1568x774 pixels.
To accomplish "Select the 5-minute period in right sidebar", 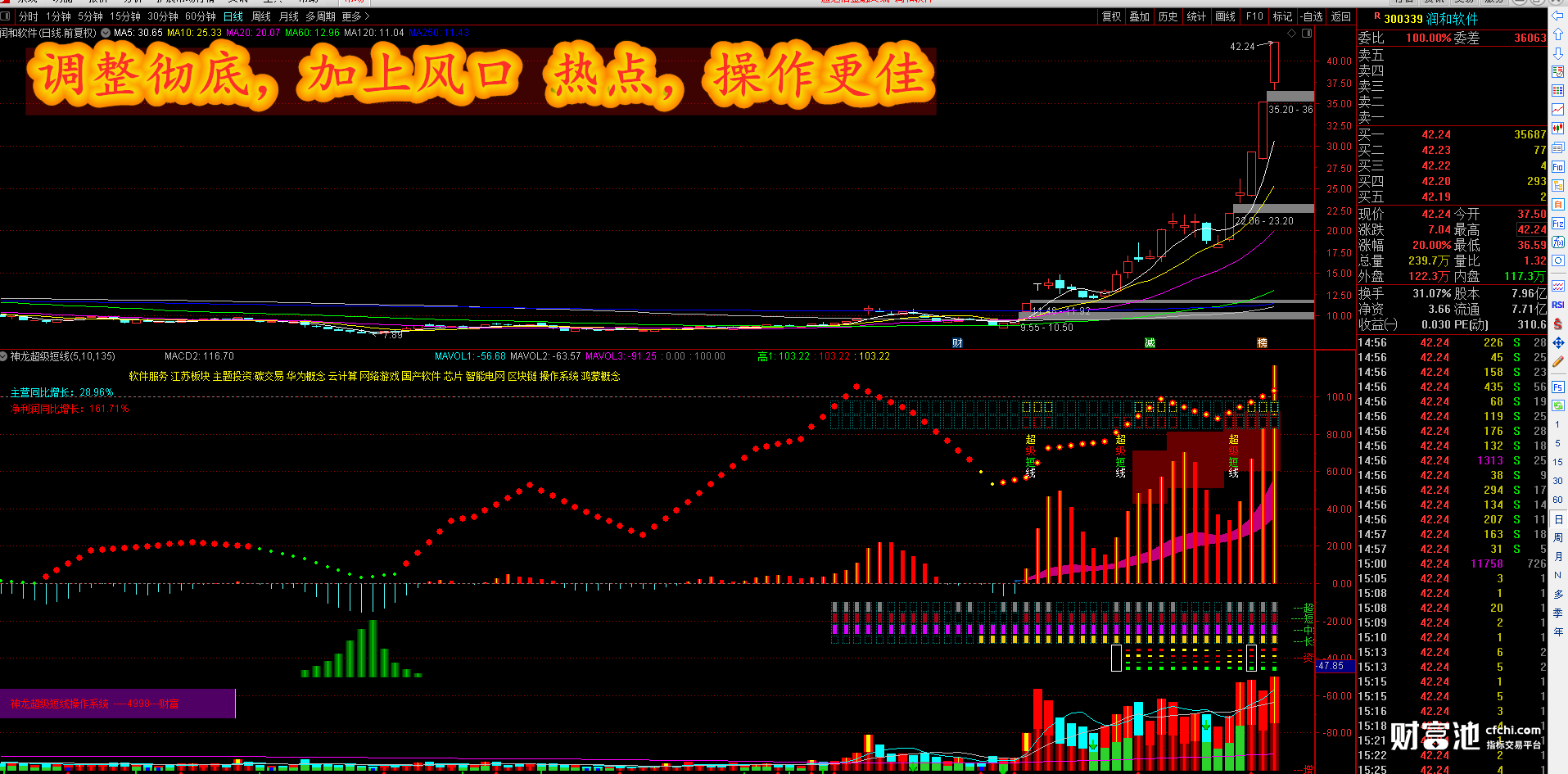I will click(x=1557, y=443).
